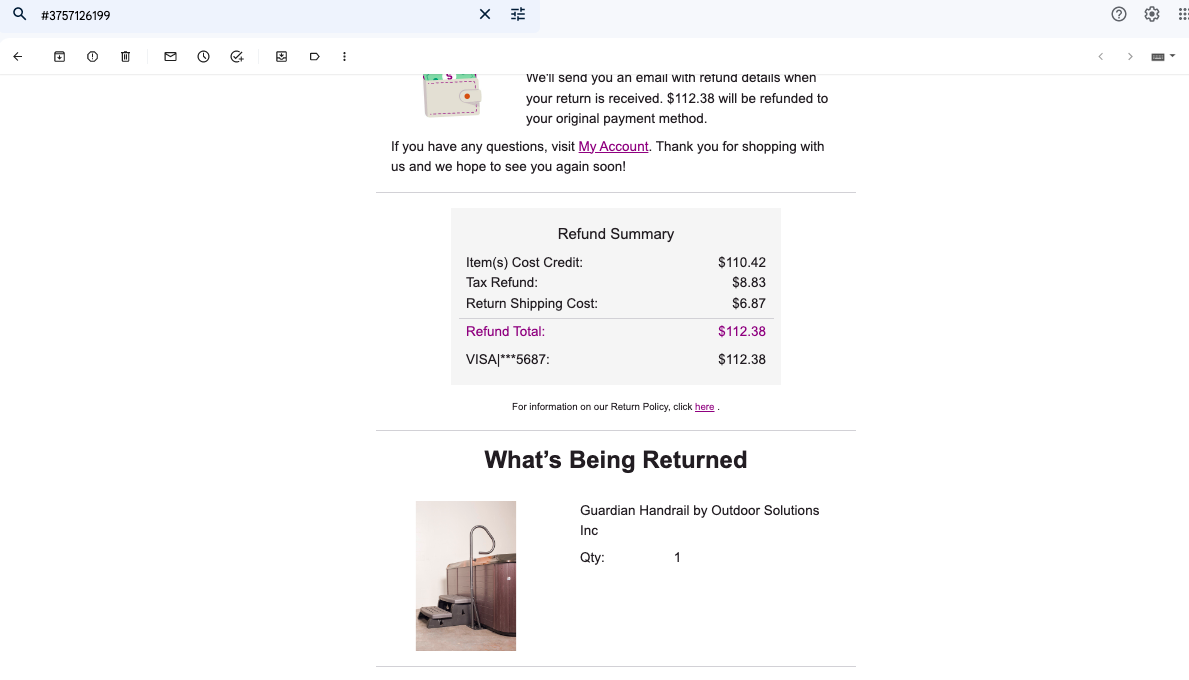The height and width of the screenshot is (680, 1189).
Task: Clear the search query #3757126199
Action: click(x=485, y=14)
